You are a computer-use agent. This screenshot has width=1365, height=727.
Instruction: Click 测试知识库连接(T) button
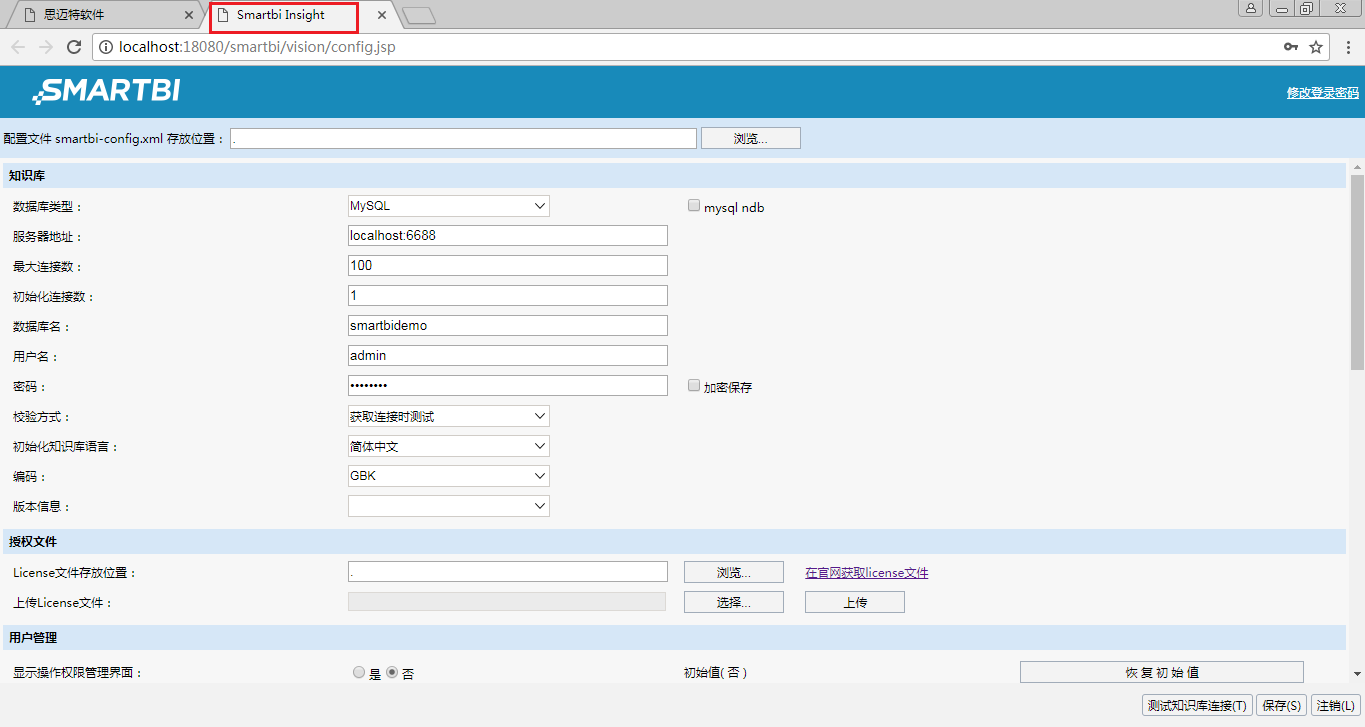tap(1197, 706)
